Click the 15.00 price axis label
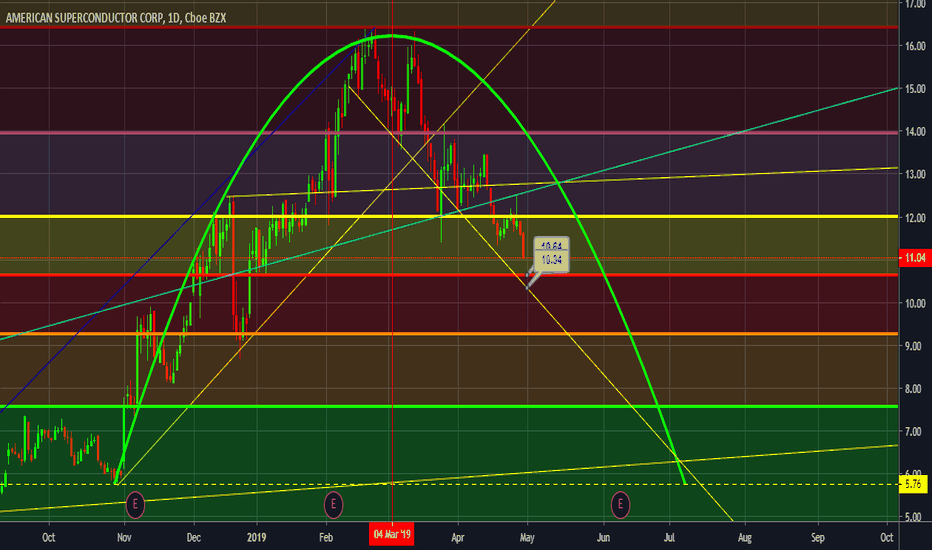Screen dimensions: 932x550 (x=915, y=89)
